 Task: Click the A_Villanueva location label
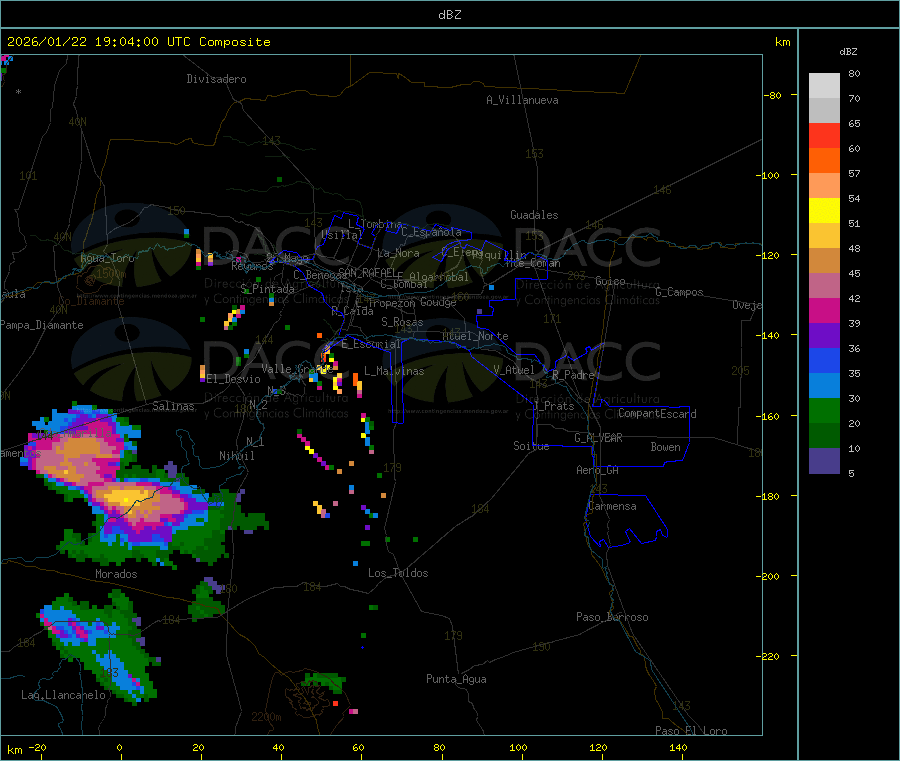coord(522,100)
